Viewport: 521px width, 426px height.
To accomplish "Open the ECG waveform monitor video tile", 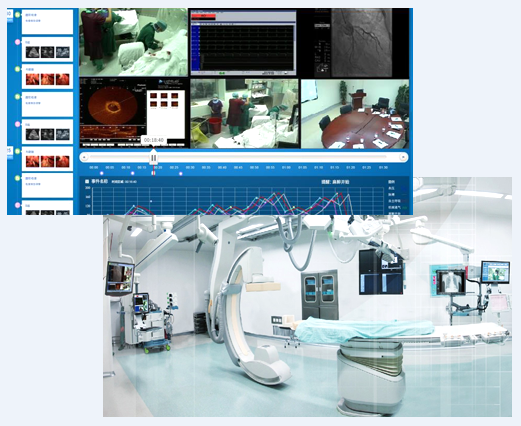I will [x=243, y=43].
